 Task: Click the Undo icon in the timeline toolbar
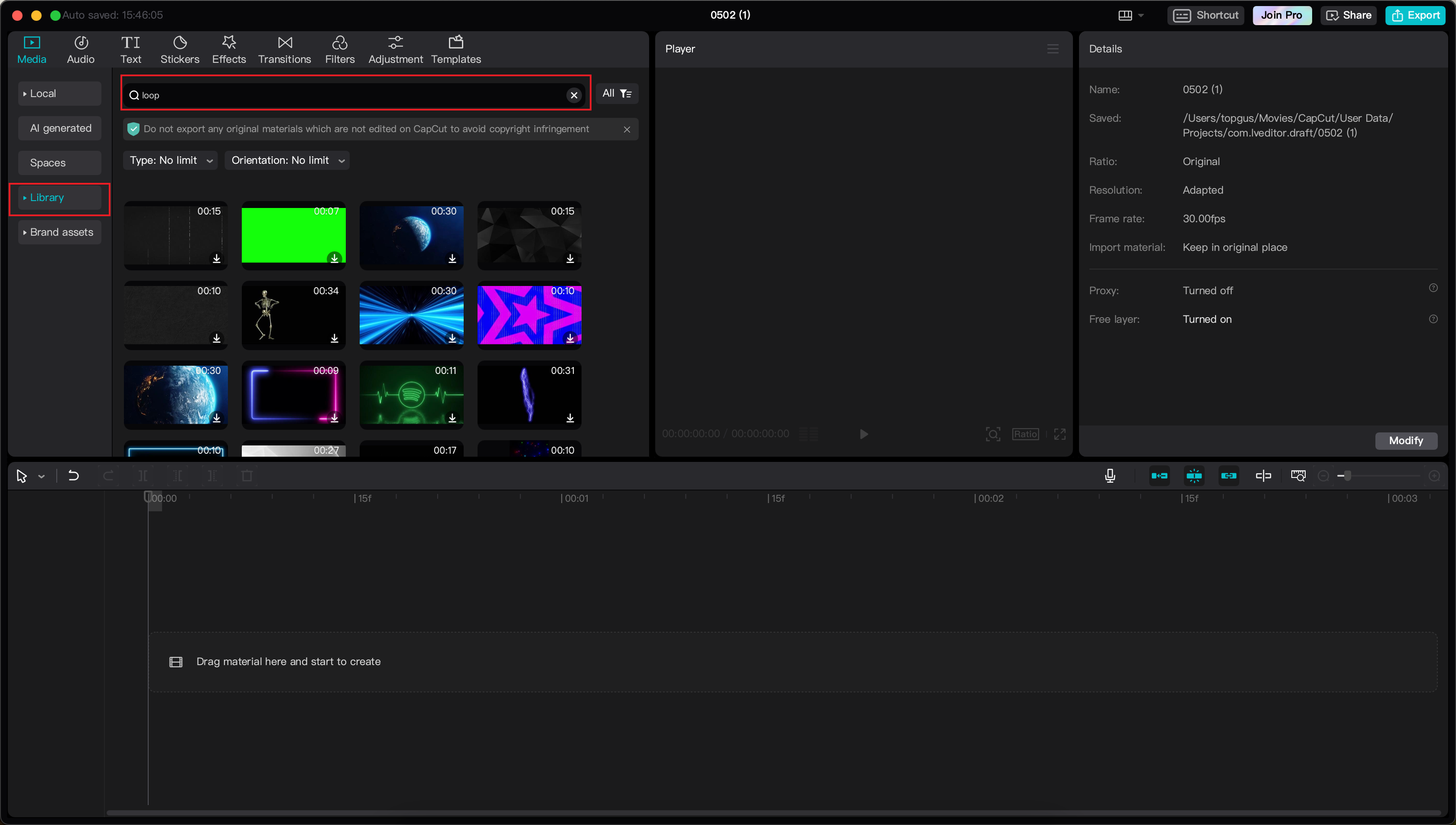[x=73, y=475]
